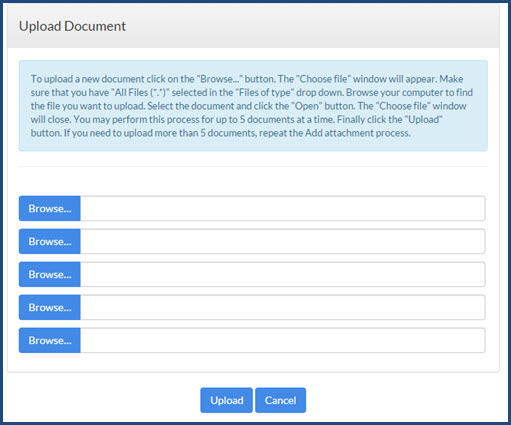
Task: Select the fourth file path field
Action: 283,307
